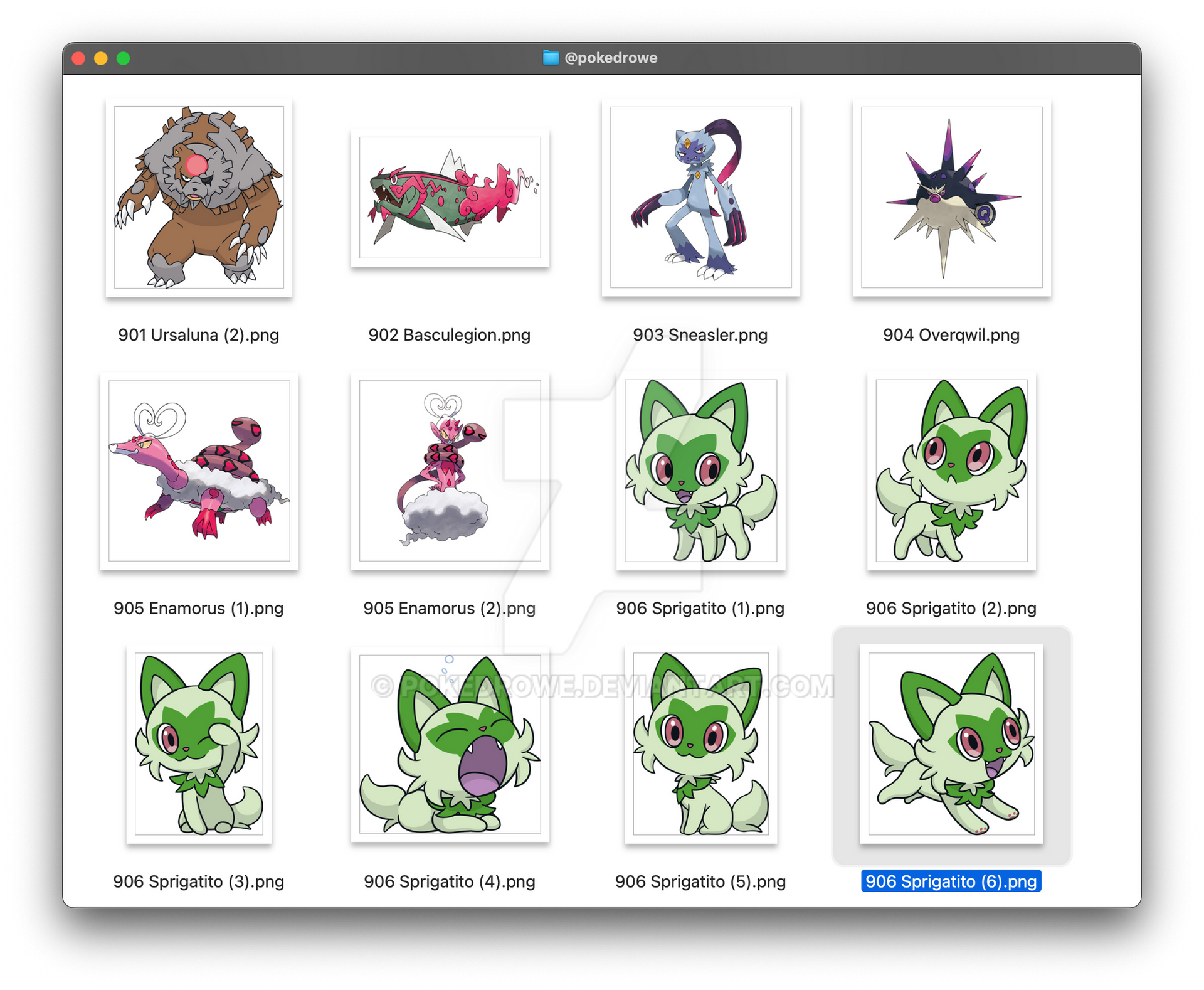The width and height of the screenshot is (1204, 990).
Task: Click the filename 906 Sprigatito (4).png
Action: 450,882
